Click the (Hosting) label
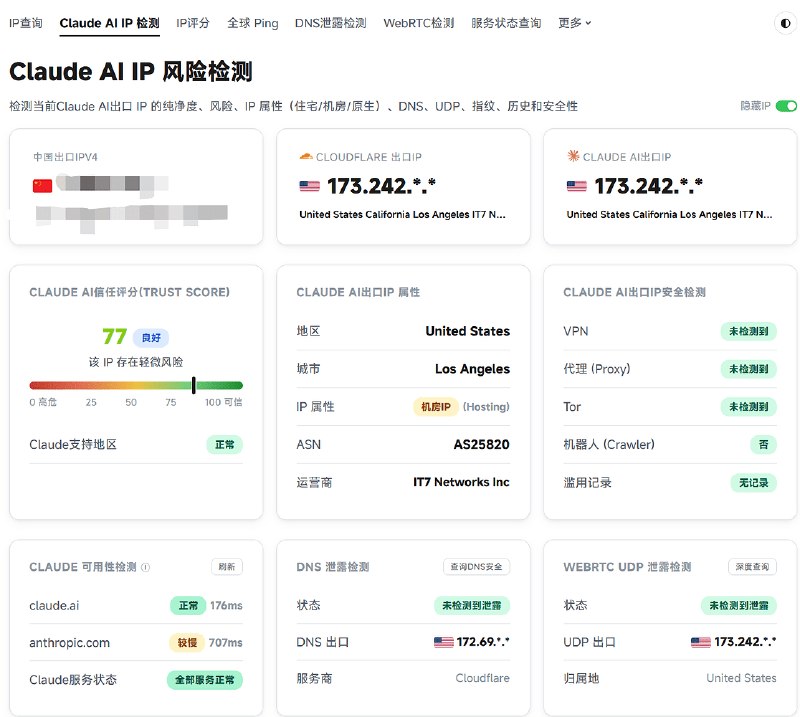This screenshot has height=717, width=800. coord(486,407)
